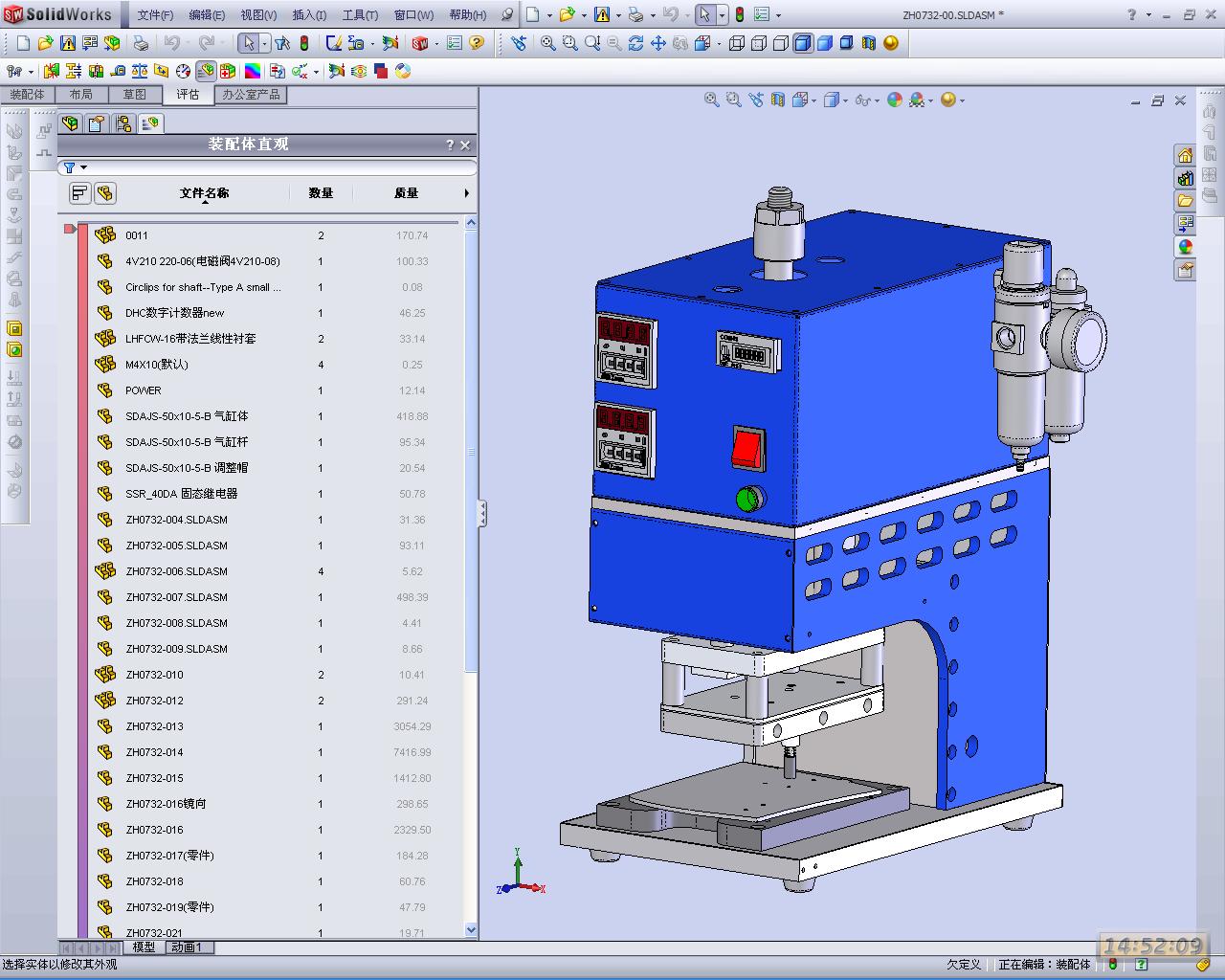Toggle Assembly Visualization button in Evaluate toolbar
1225x980 pixels.
tap(206, 71)
